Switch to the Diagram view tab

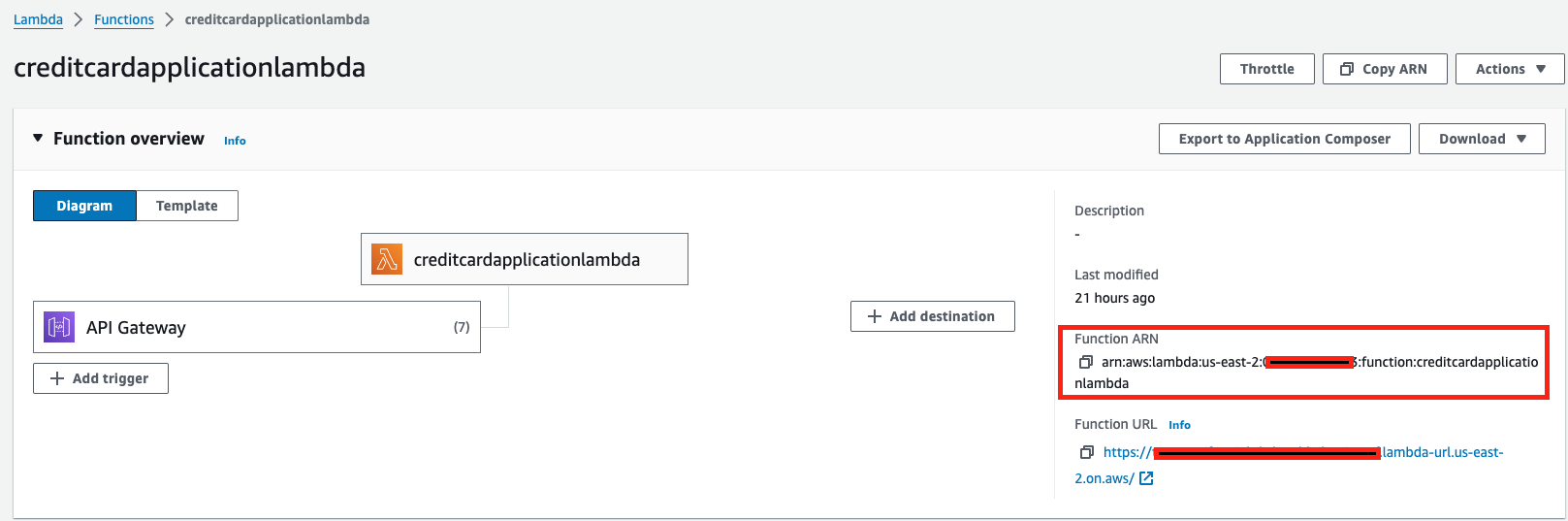(x=84, y=206)
